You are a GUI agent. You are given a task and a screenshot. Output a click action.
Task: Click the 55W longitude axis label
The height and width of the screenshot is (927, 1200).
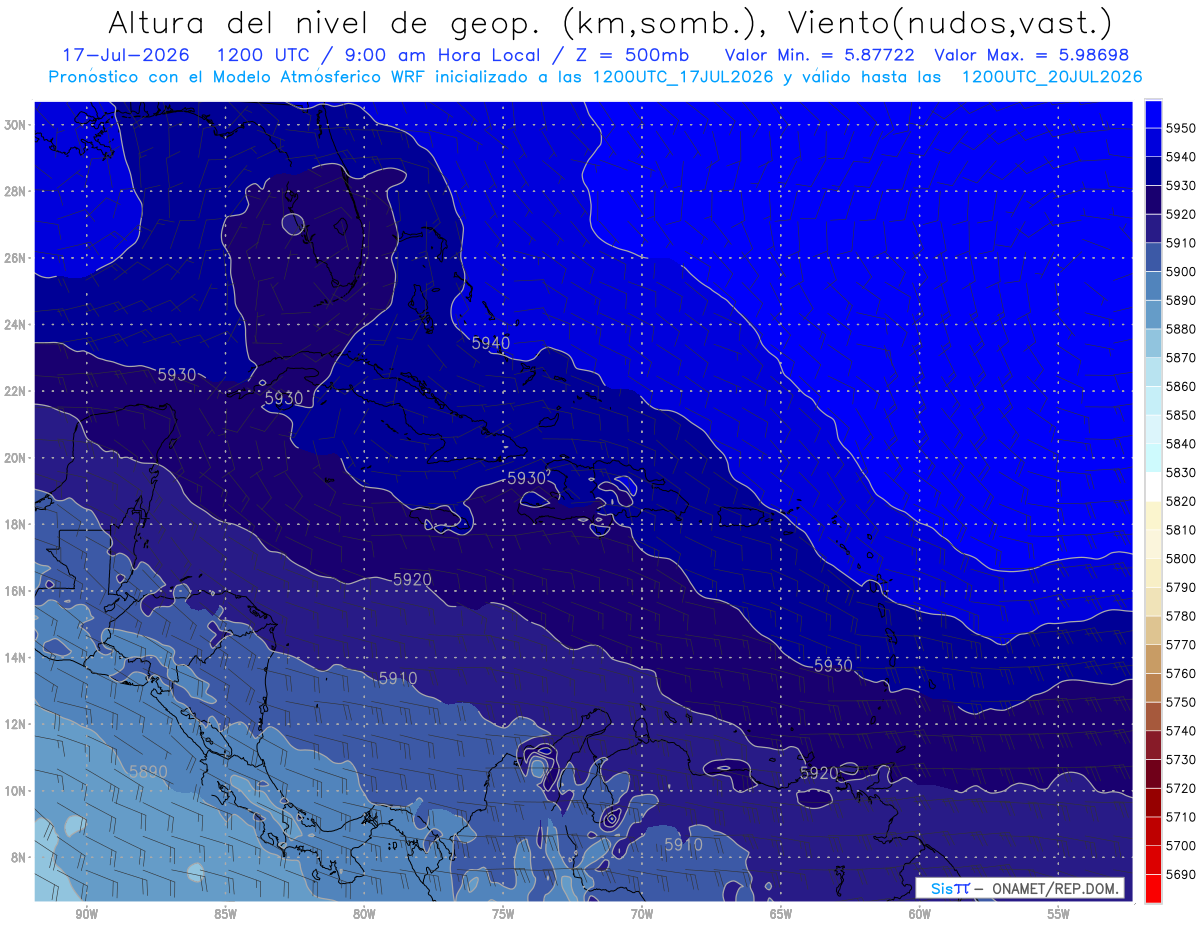coord(1059,914)
